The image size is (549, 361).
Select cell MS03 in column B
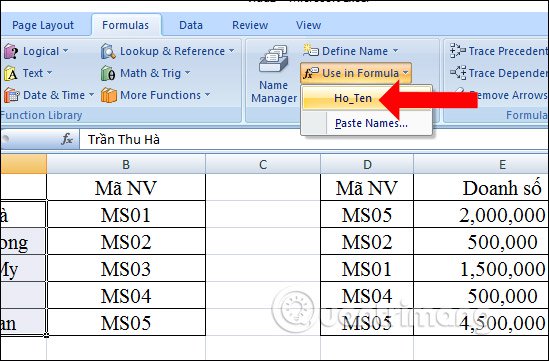click(126, 269)
